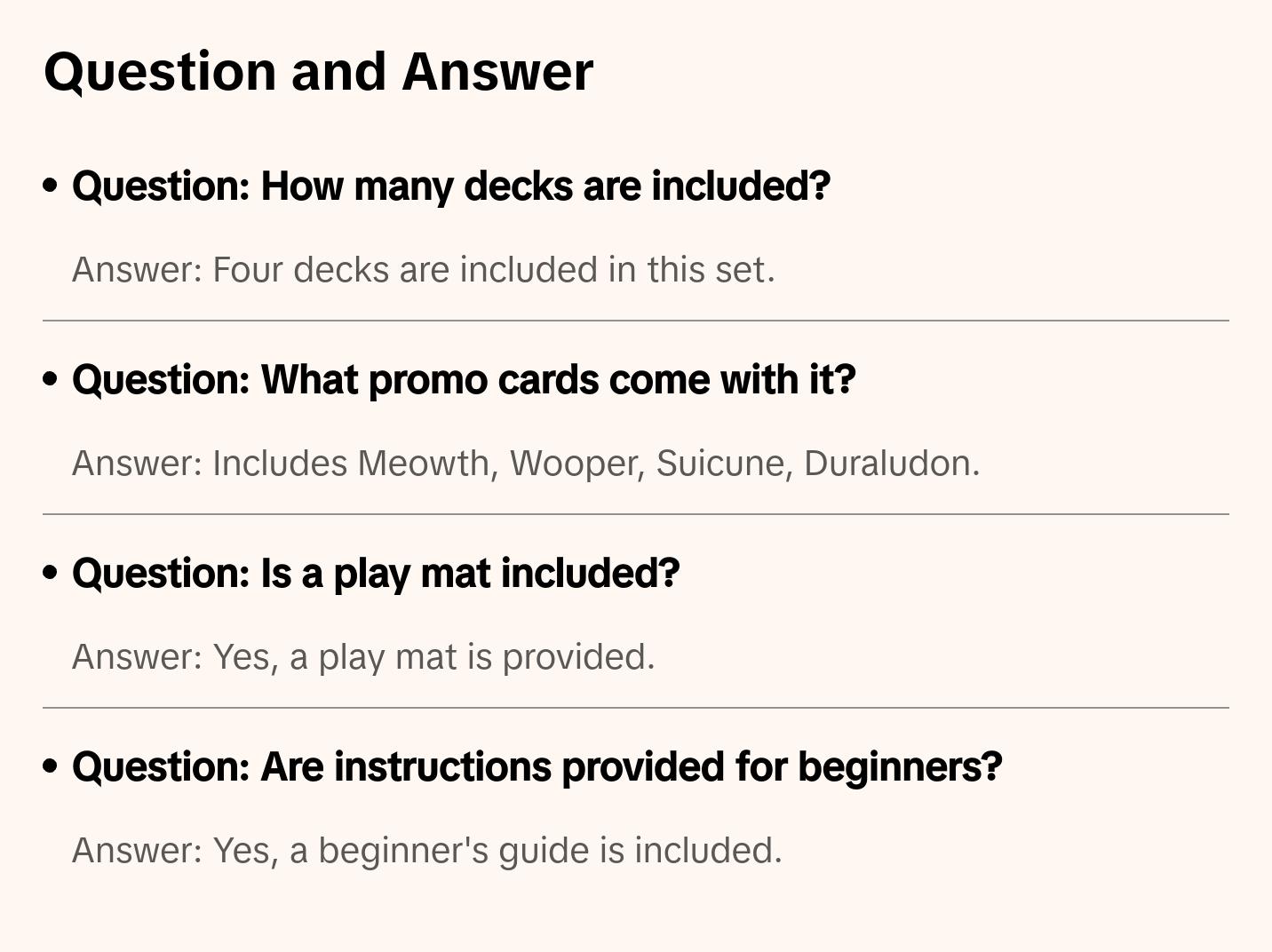Click the word 'Wooper' in the promo answer

tap(574, 464)
